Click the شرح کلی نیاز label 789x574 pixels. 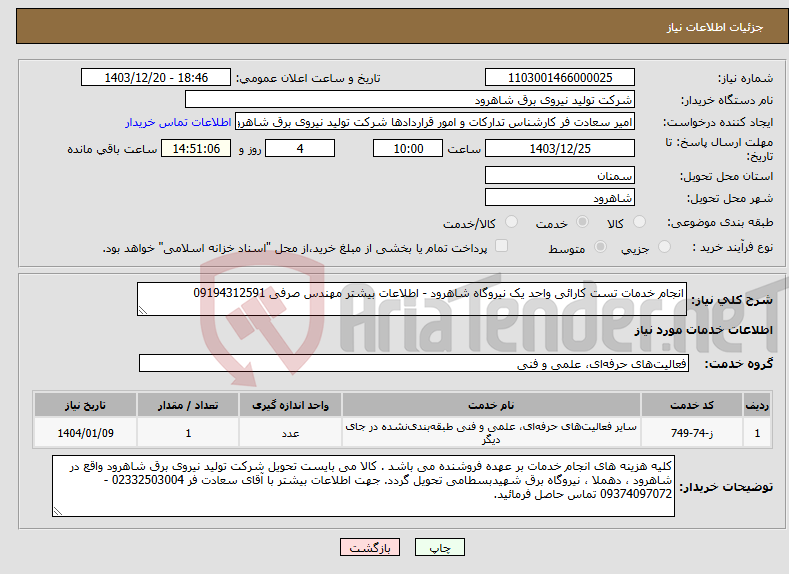(x=732, y=300)
